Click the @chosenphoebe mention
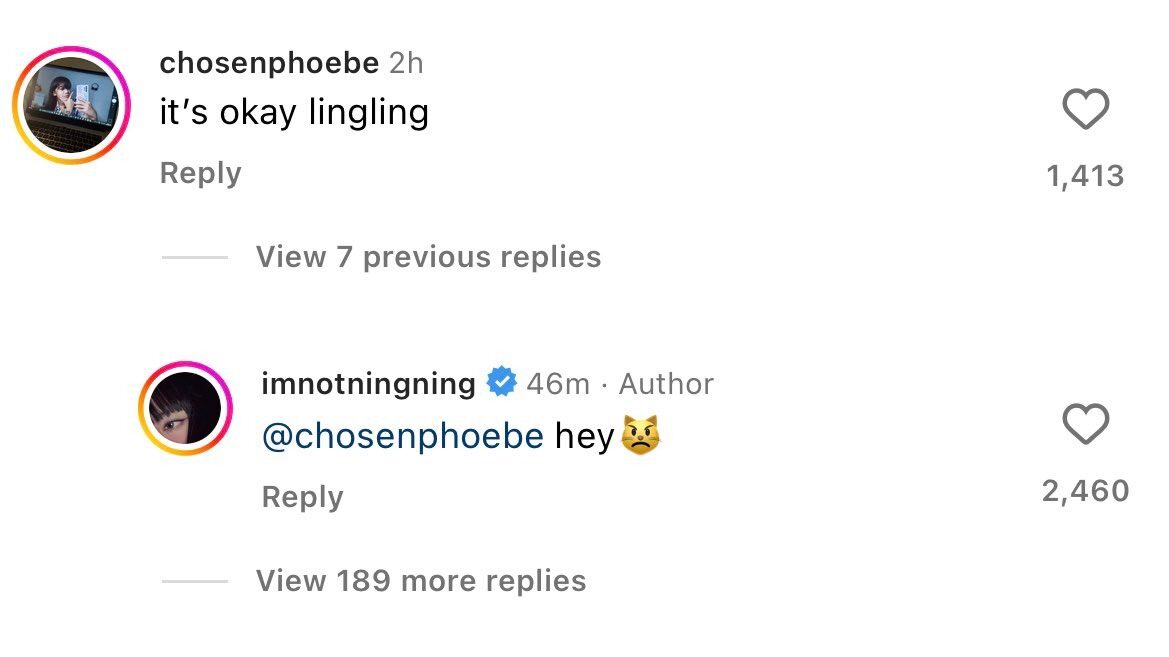Screen dimensions: 1169x657 (x=402, y=436)
